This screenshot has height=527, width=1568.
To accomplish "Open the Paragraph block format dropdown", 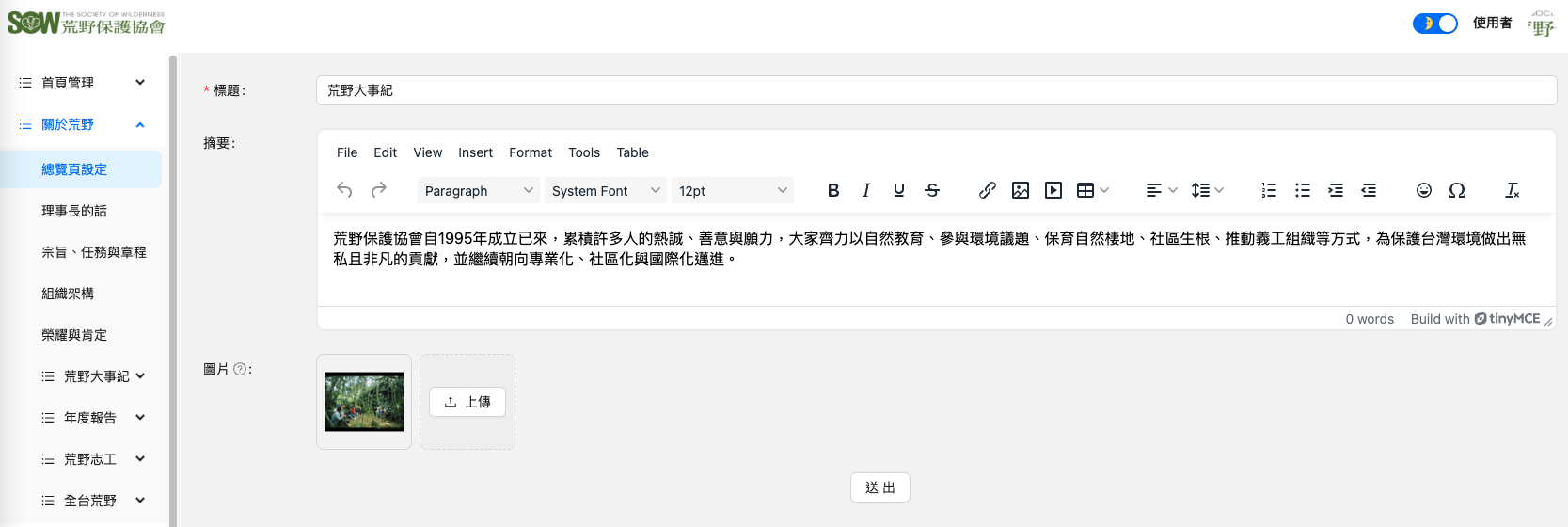I will pyautogui.click(x=478, y=190).
